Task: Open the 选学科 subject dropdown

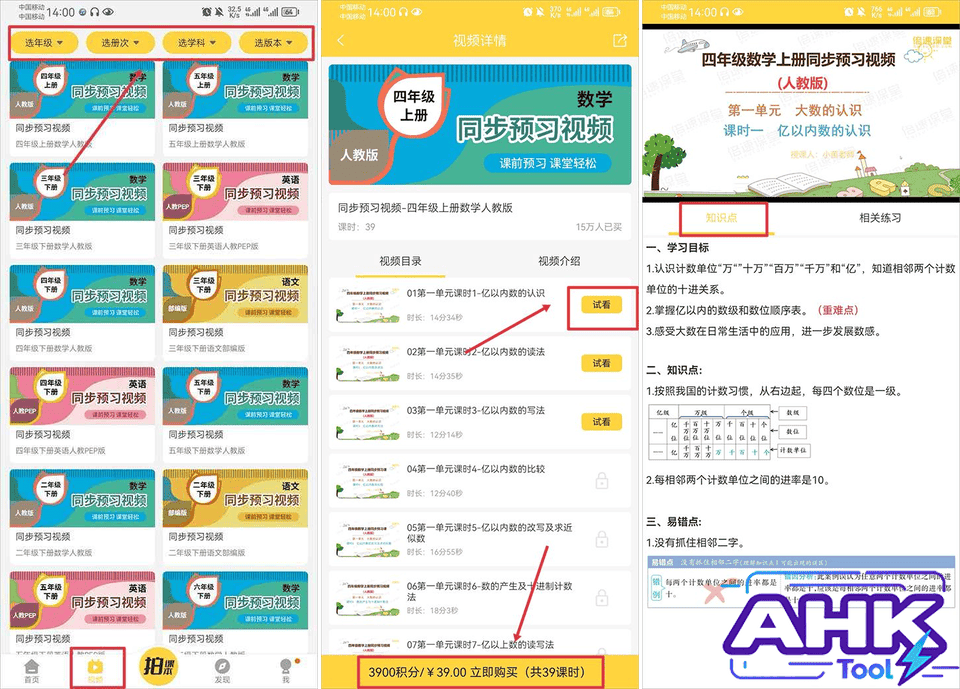Action: [x=197, y=43]
